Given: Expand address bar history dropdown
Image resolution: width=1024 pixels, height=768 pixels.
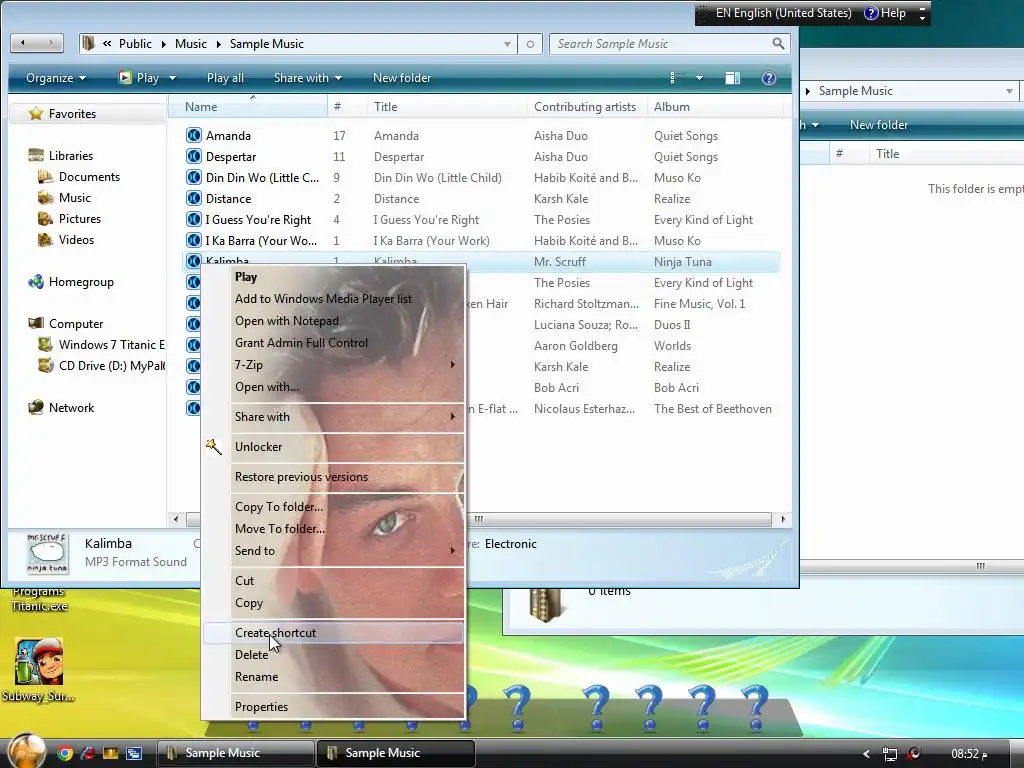Looking at the screenshot, I should pos(507,44).
